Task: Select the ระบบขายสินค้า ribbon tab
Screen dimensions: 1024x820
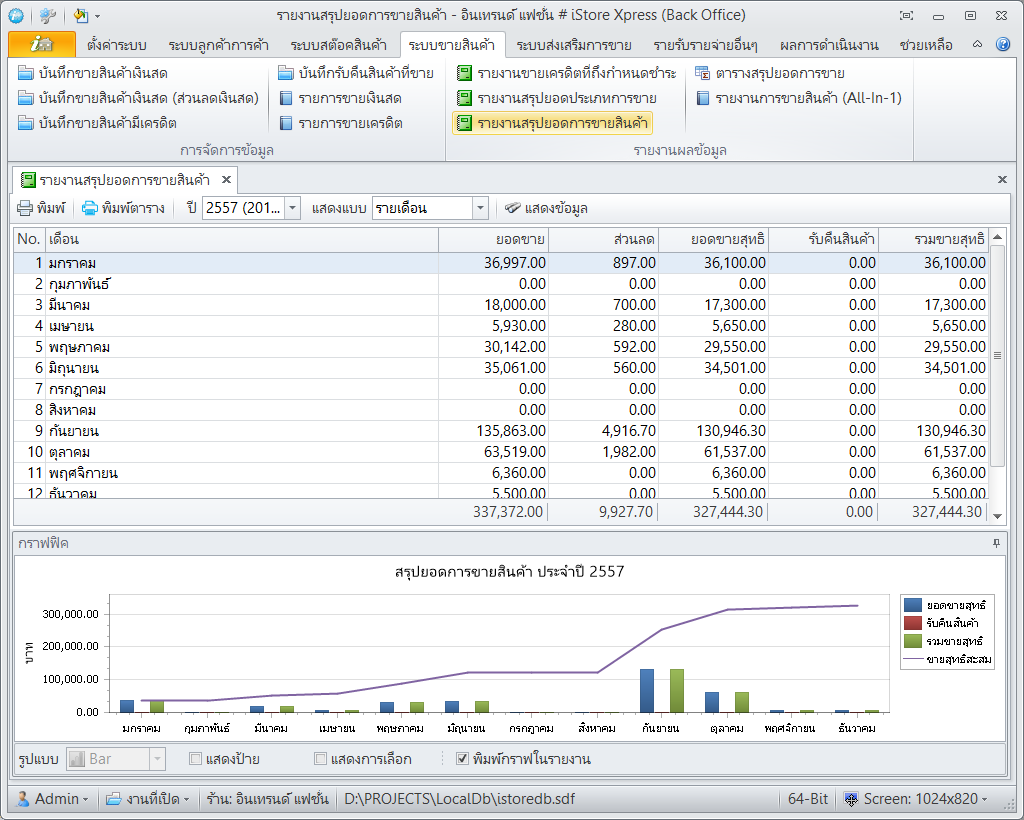Action: [452, 45]
